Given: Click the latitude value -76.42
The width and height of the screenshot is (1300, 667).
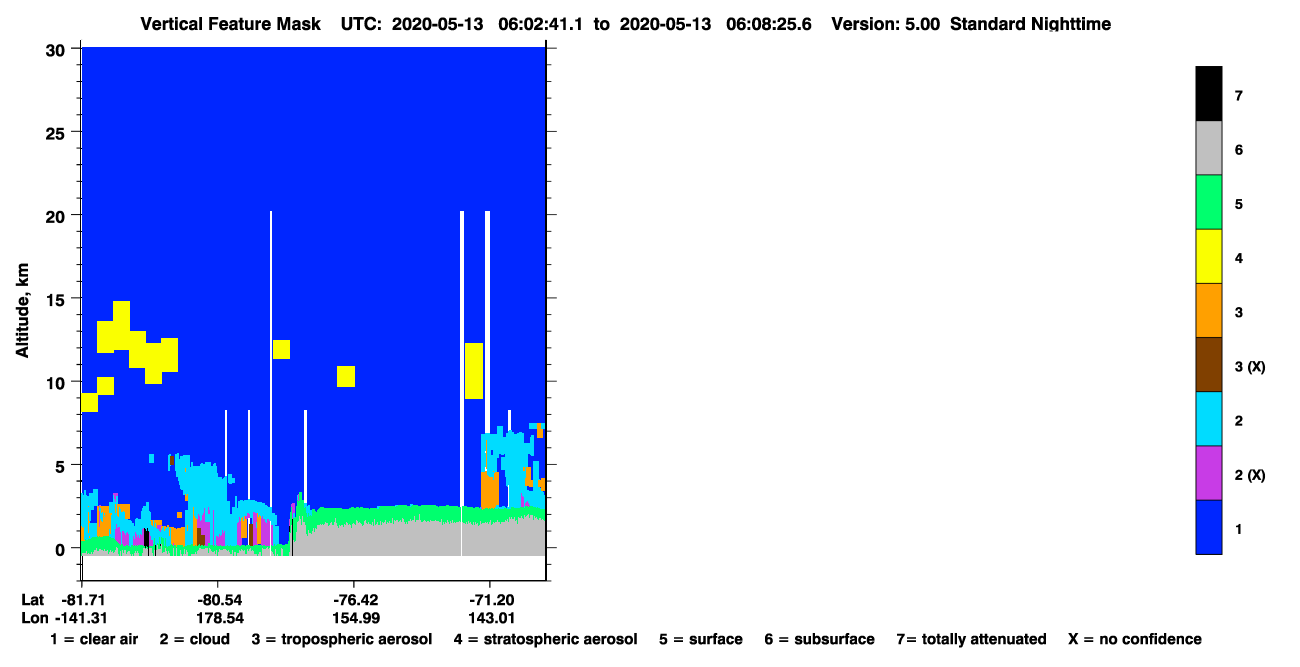Looking at the screenshot, I should [x=355, y=600].
